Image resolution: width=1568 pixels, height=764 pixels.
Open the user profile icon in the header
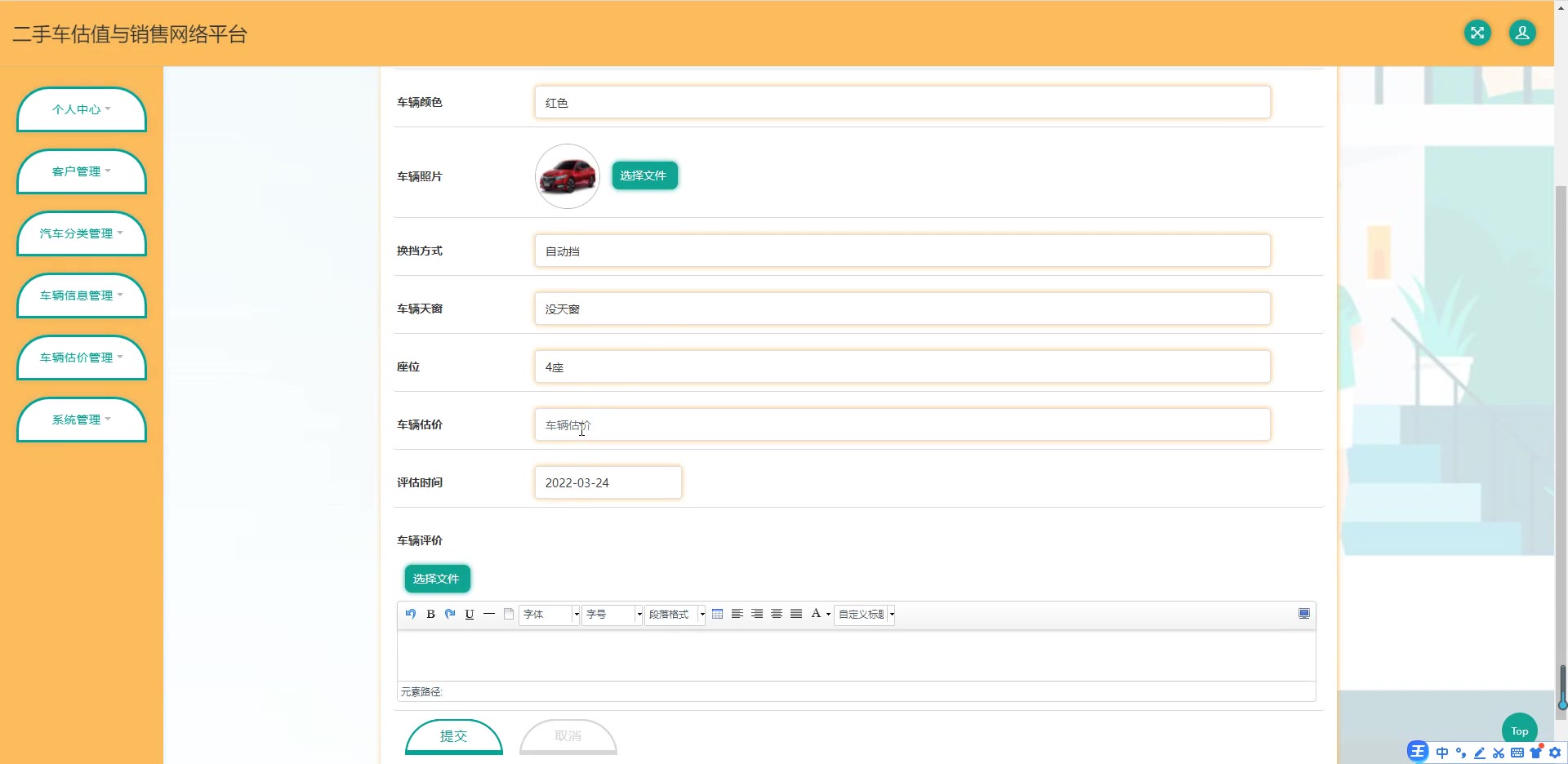pos(1521,33)
